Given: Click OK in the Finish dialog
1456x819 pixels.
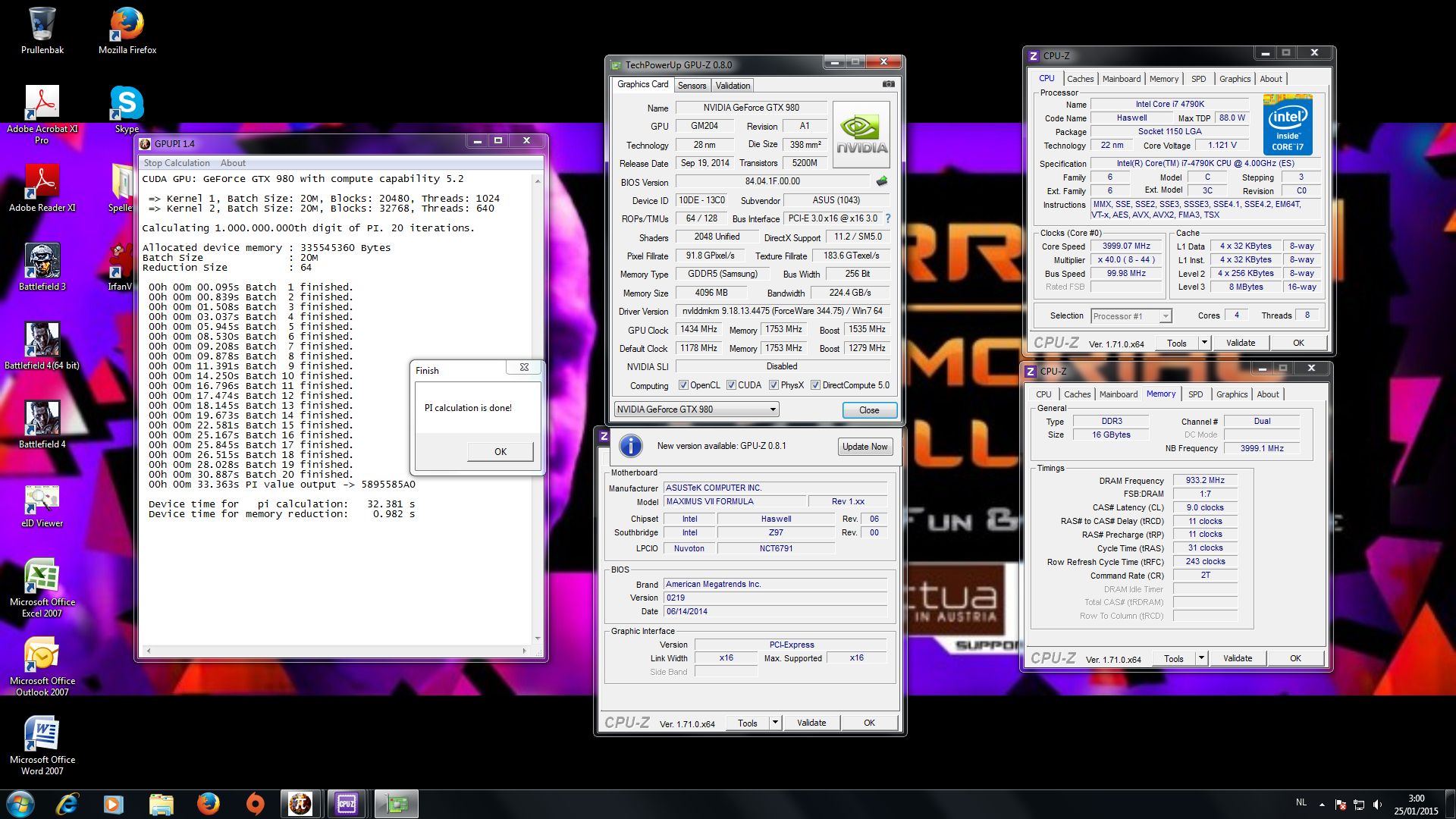Looking at the screenshot, I should [x=500, y=451].
